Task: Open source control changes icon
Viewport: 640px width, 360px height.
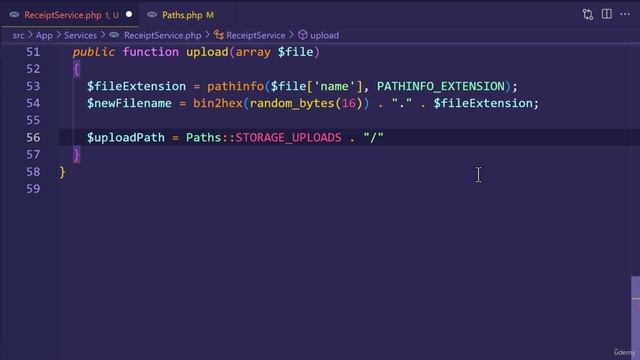Action: tap(587, 14)
